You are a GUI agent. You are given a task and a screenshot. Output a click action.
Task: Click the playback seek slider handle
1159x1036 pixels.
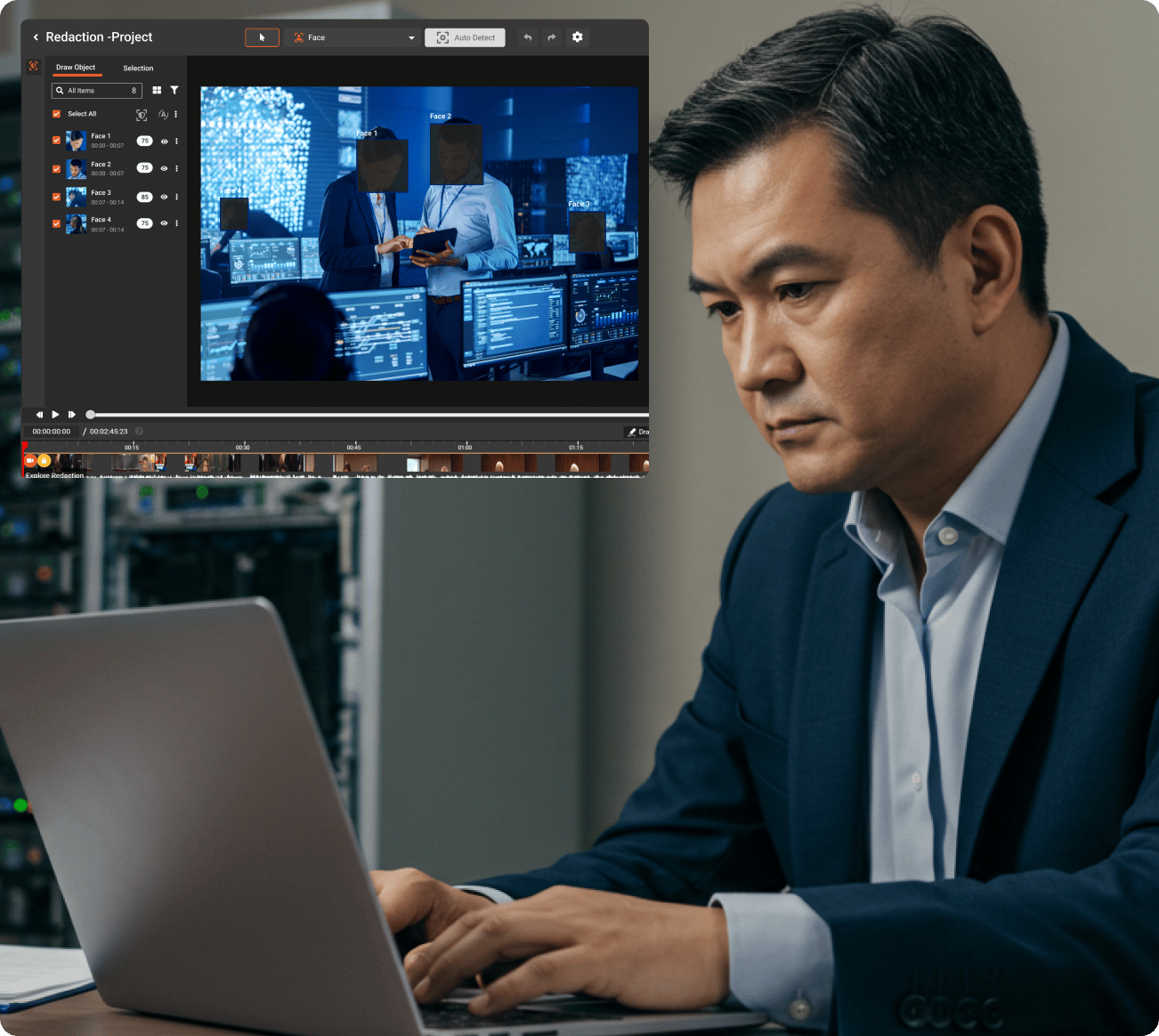90,415
